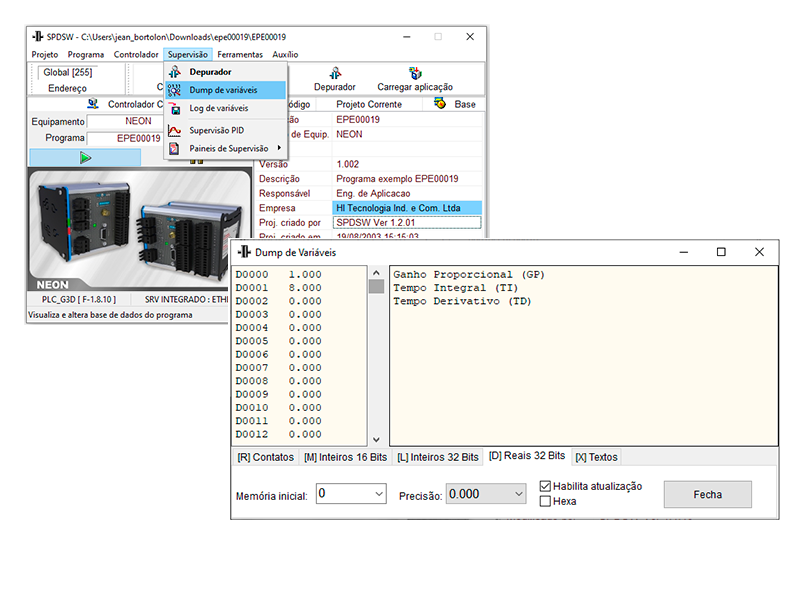Click the Fecha button
Viewport: 800px width, 600px height.
tap(708, 494)
